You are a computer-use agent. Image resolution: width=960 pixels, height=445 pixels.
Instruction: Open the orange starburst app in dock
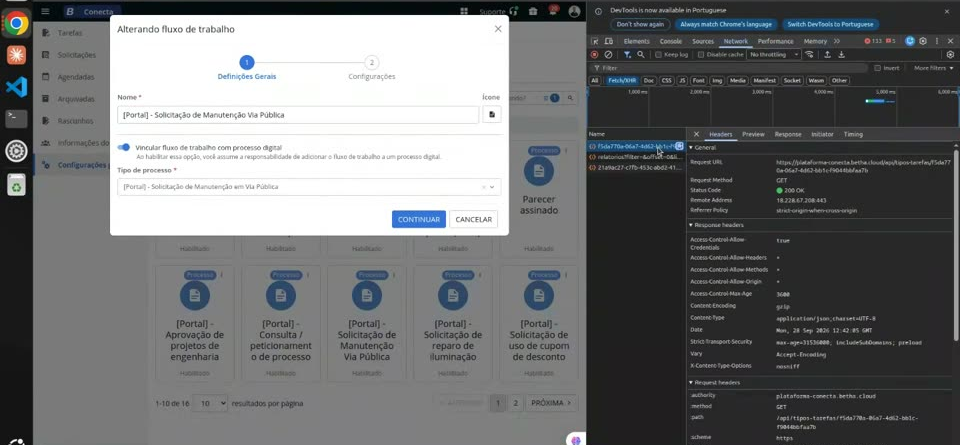click(17, 55)
